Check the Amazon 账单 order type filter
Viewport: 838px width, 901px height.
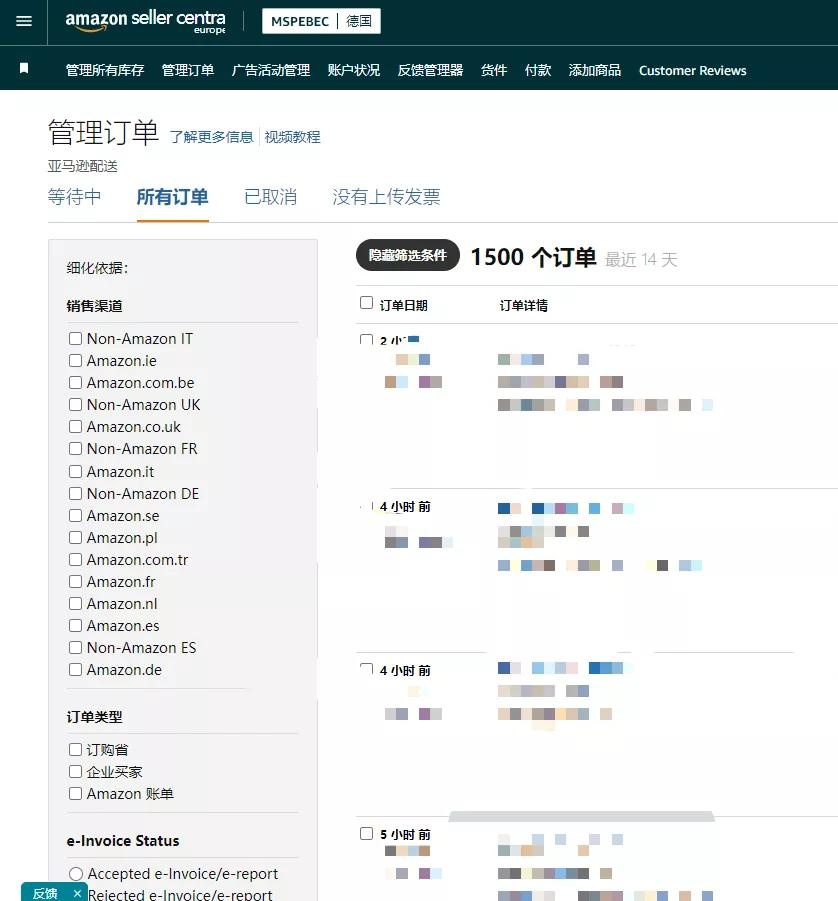click(x=75, y=794)
